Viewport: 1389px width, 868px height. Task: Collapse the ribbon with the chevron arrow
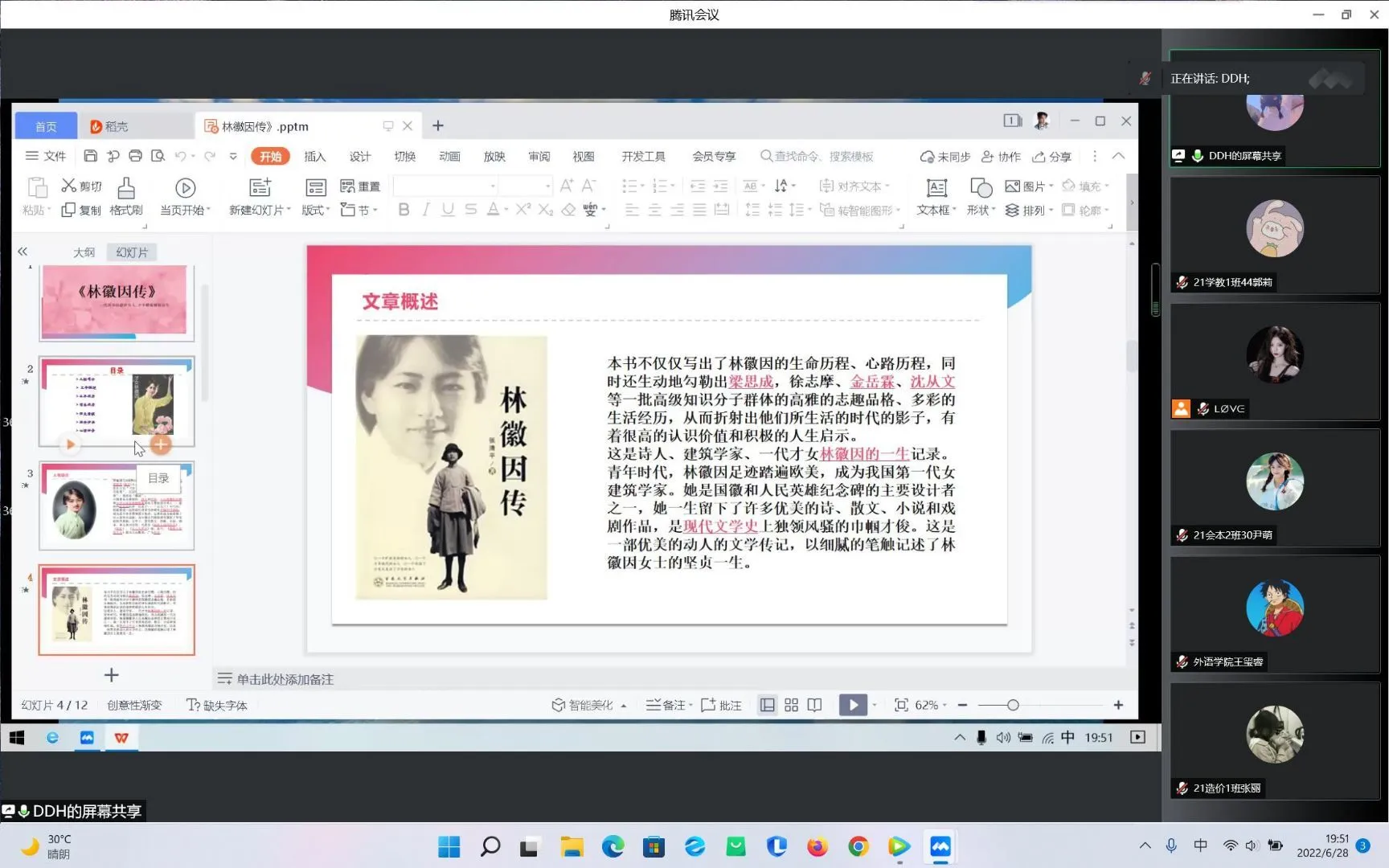point(1118,156)
